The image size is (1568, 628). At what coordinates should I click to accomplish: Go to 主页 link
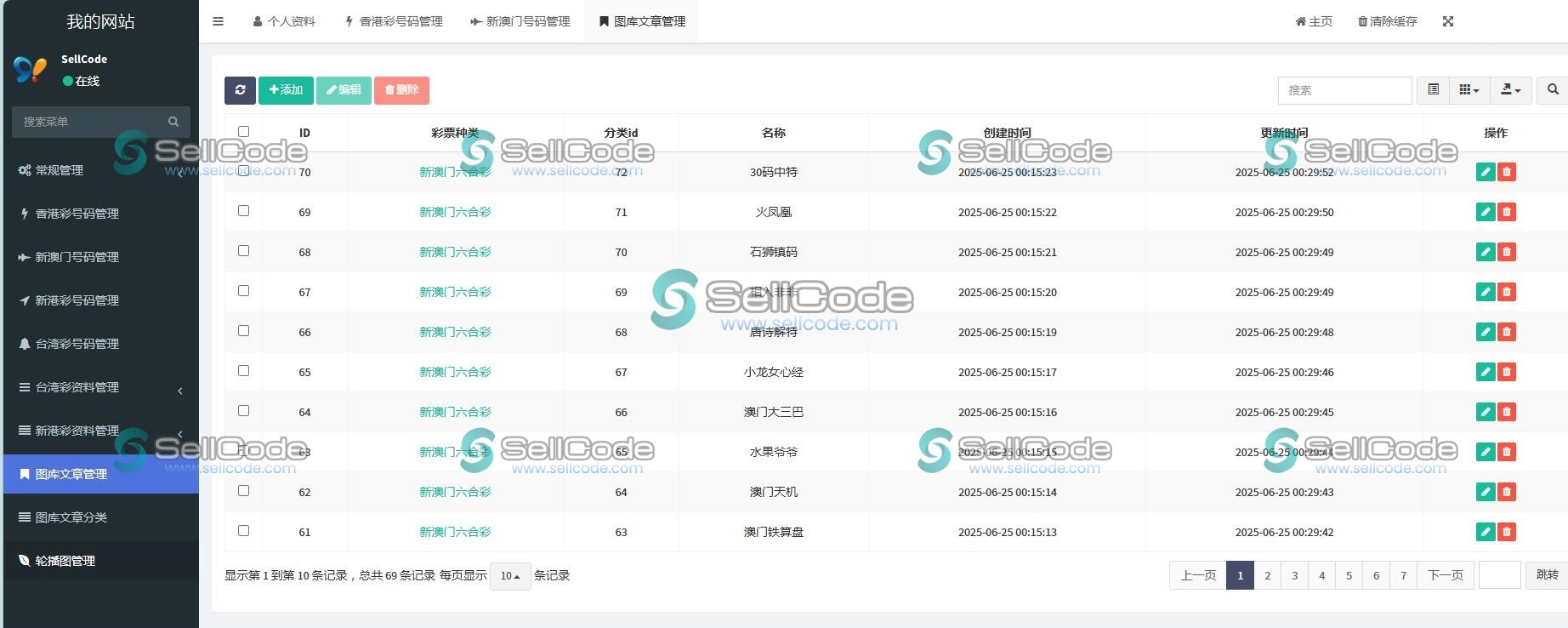(1314, 21)
